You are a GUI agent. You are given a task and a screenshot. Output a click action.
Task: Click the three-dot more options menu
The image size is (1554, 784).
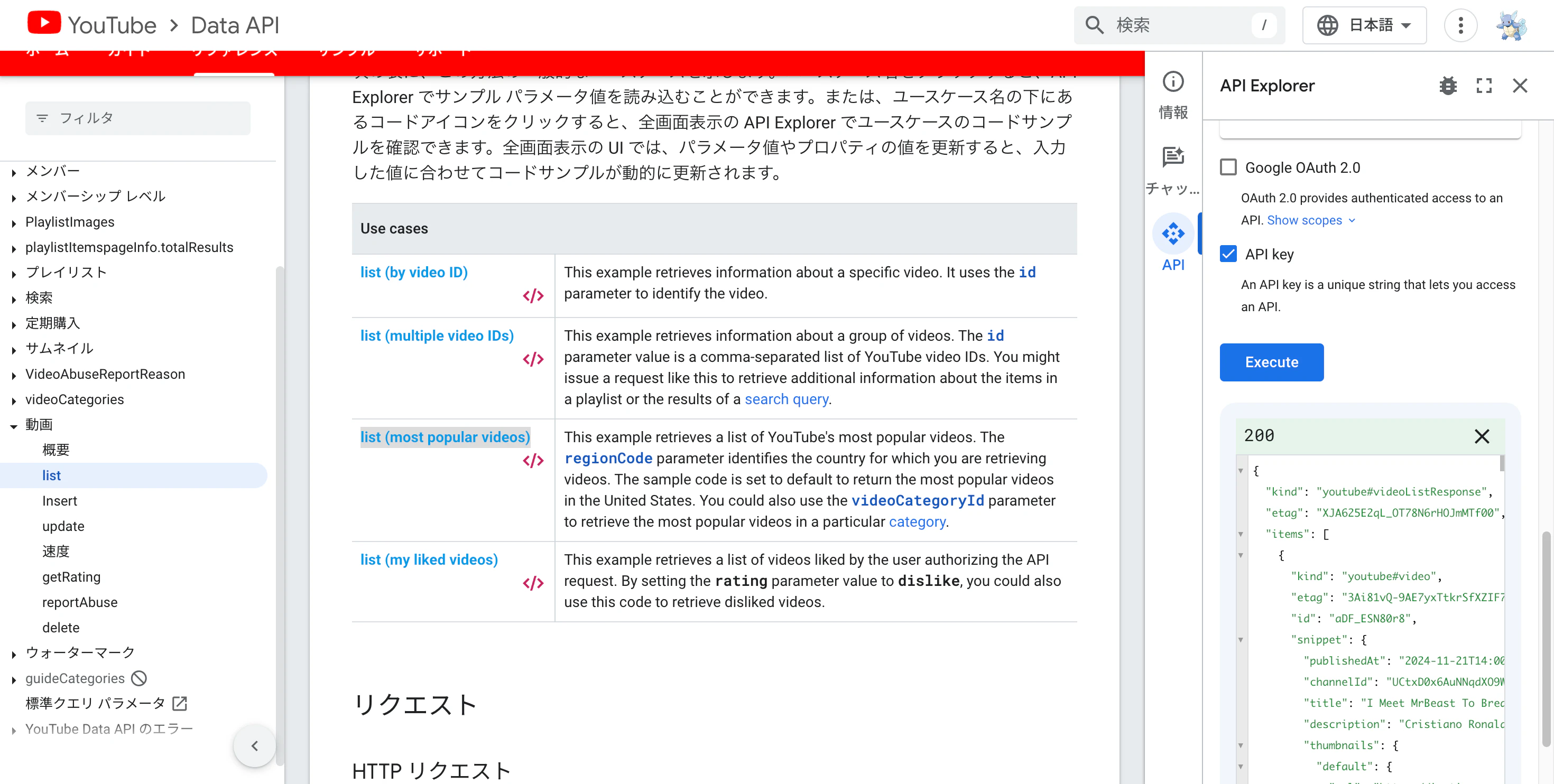(x=1460, y=25)
